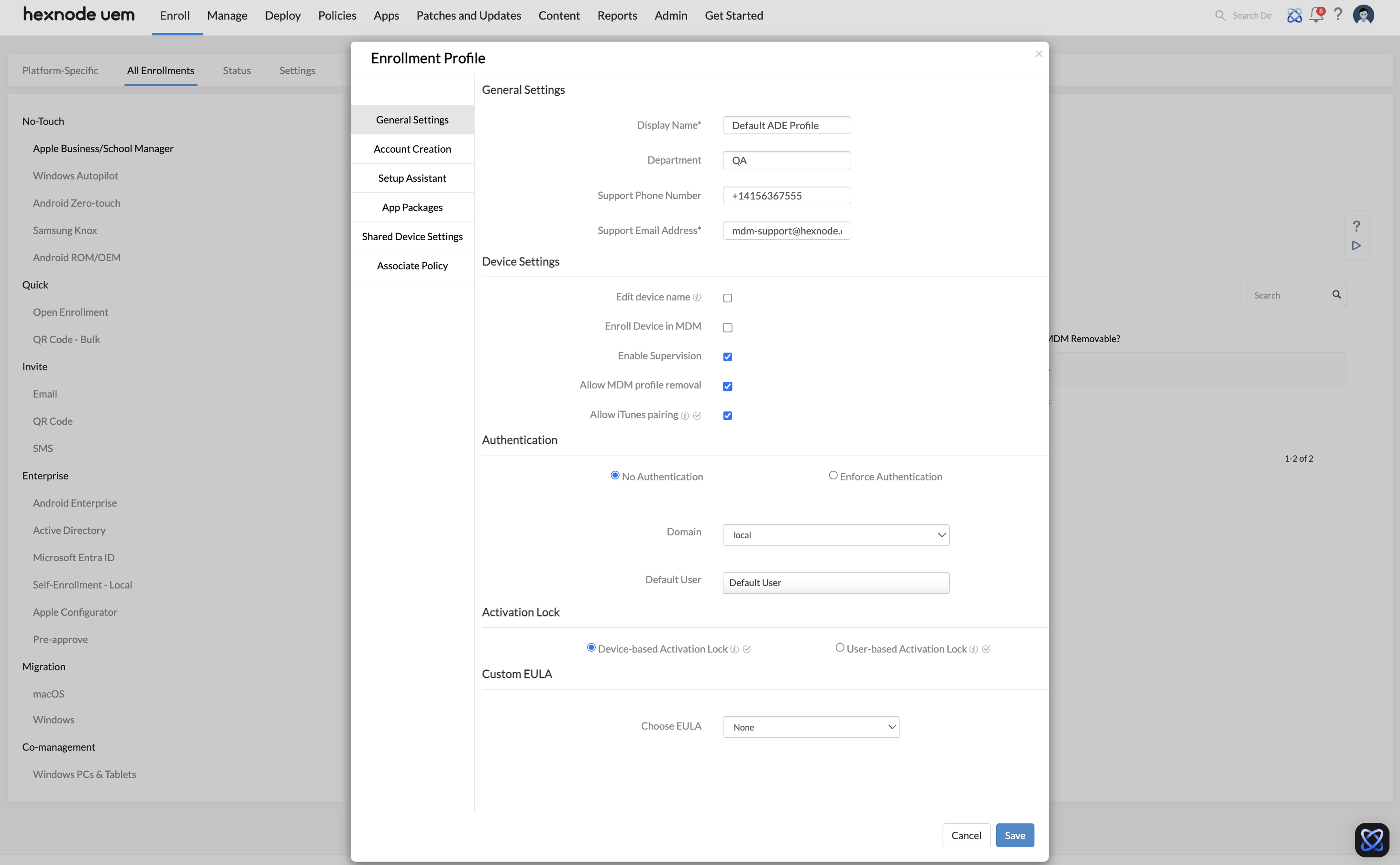The image size is (1400, 865).
Task: Open Microsoft Entra ID enrollment
Action: click(x=74, y=557)
